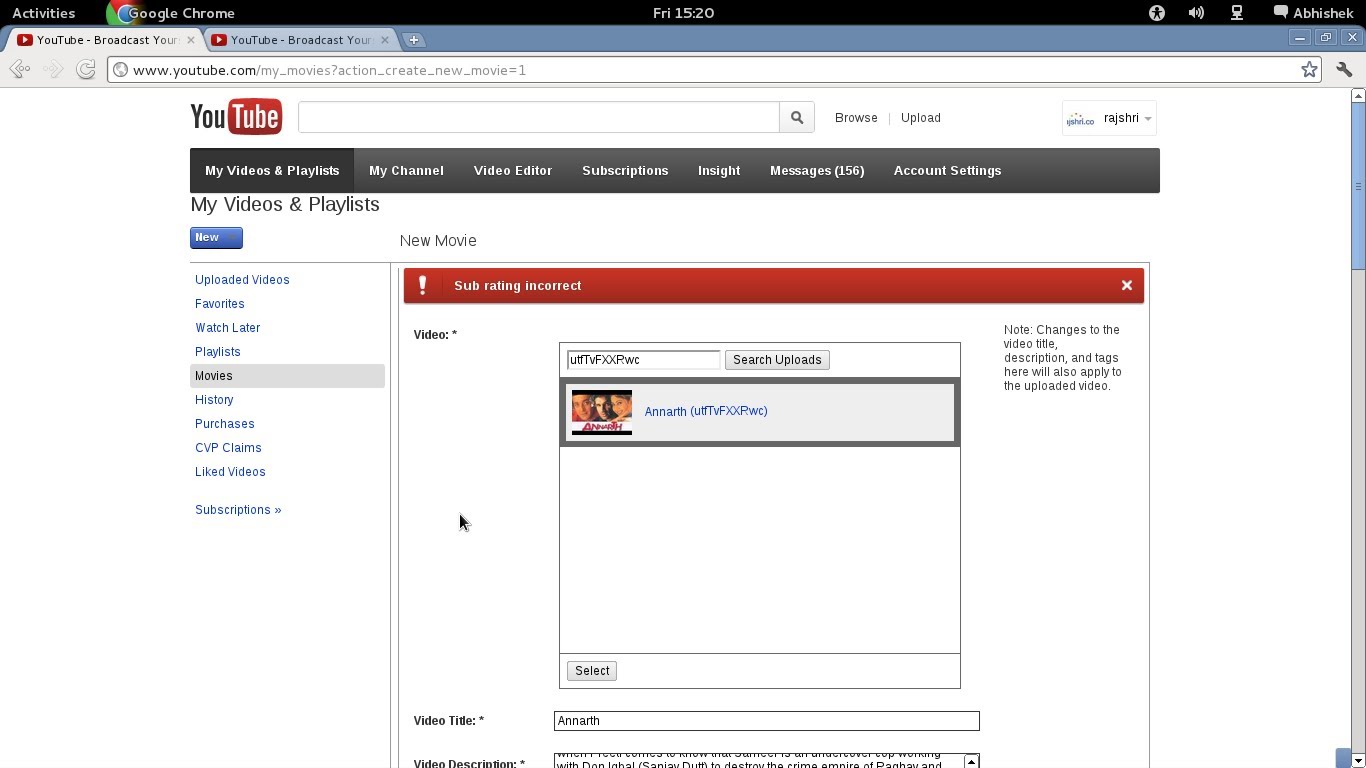Open Subscriptions tab in navigation bar
1366x768 pixels.
[x=625, y=171]
